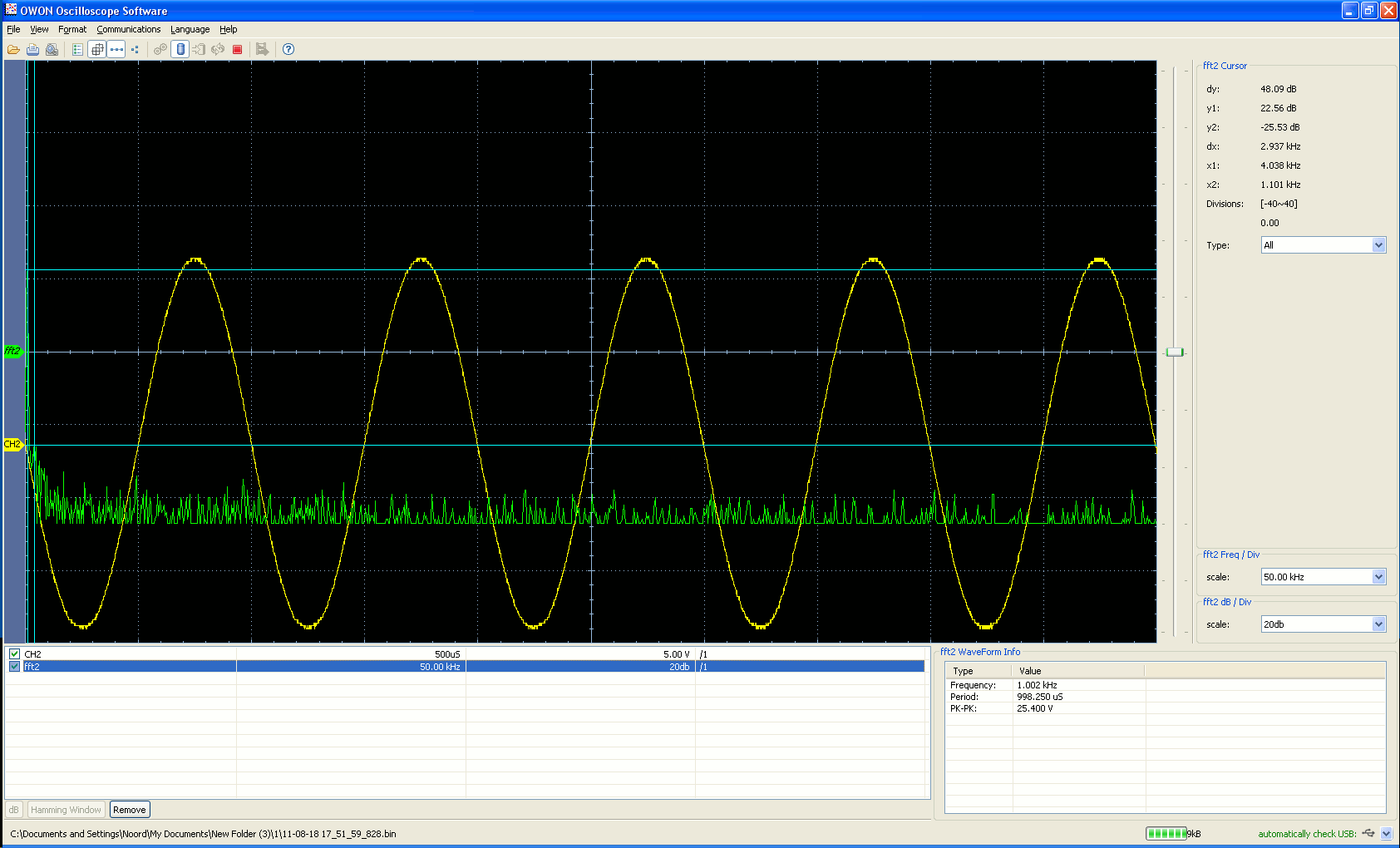The height and width of the screenshot is (848, 1400).
Task: Toggle the grid display toolbar icon
Action: click(97, 50)
